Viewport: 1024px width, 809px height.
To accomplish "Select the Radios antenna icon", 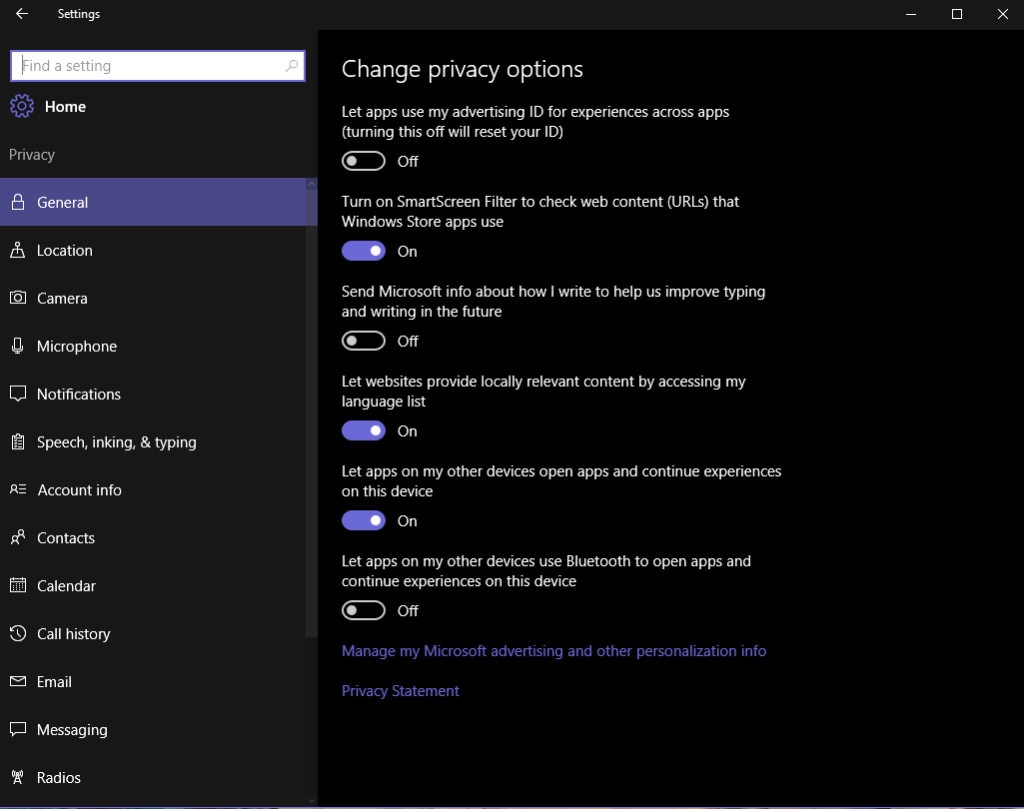I will point(18,778).
